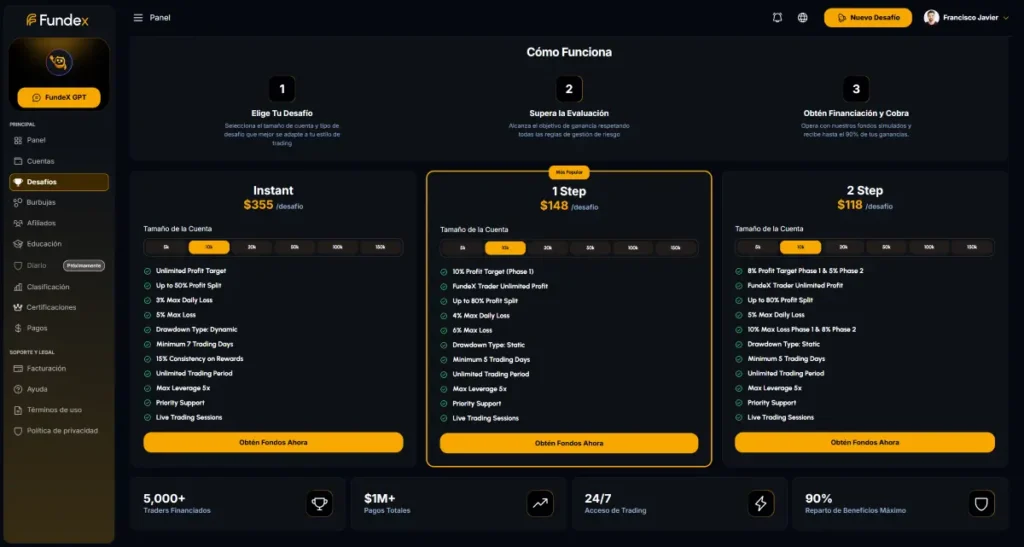Open Desafíos in the sidebar
This screenshot has height=547, width=1024.
click(59, 182)
